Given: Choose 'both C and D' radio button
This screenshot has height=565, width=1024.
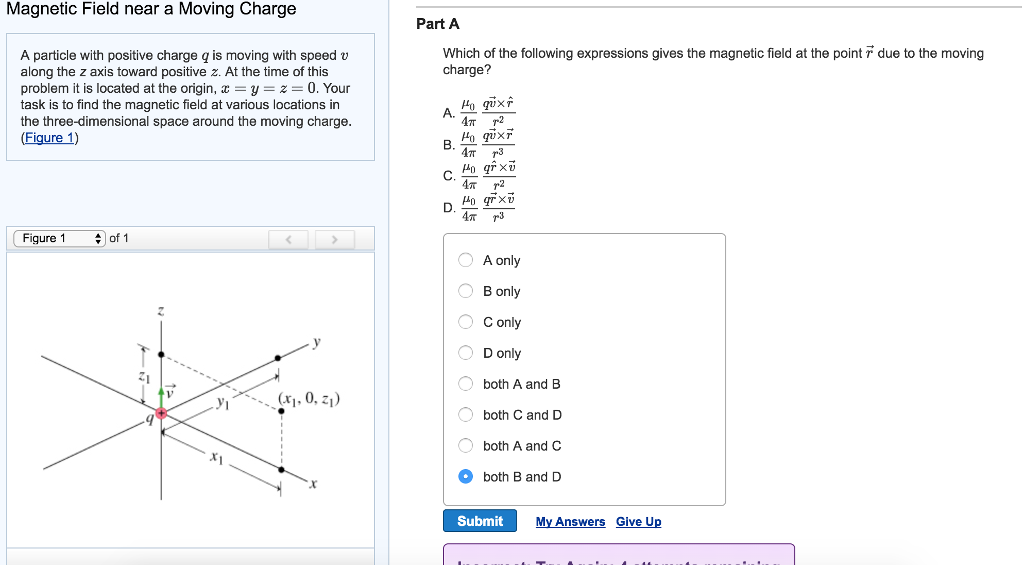Looking at the screenshot, I should pos(466,415).
